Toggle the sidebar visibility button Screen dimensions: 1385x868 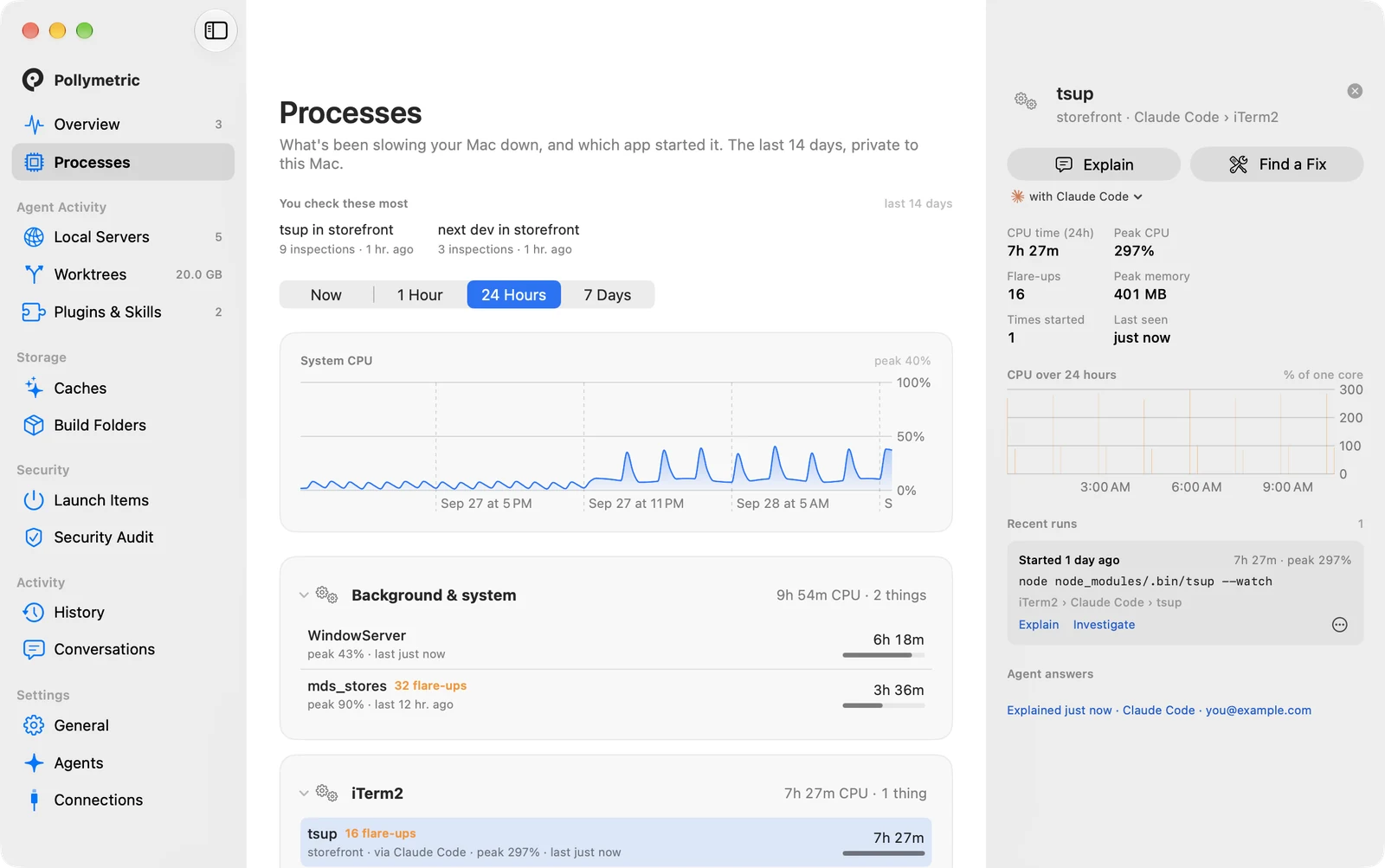216,30
